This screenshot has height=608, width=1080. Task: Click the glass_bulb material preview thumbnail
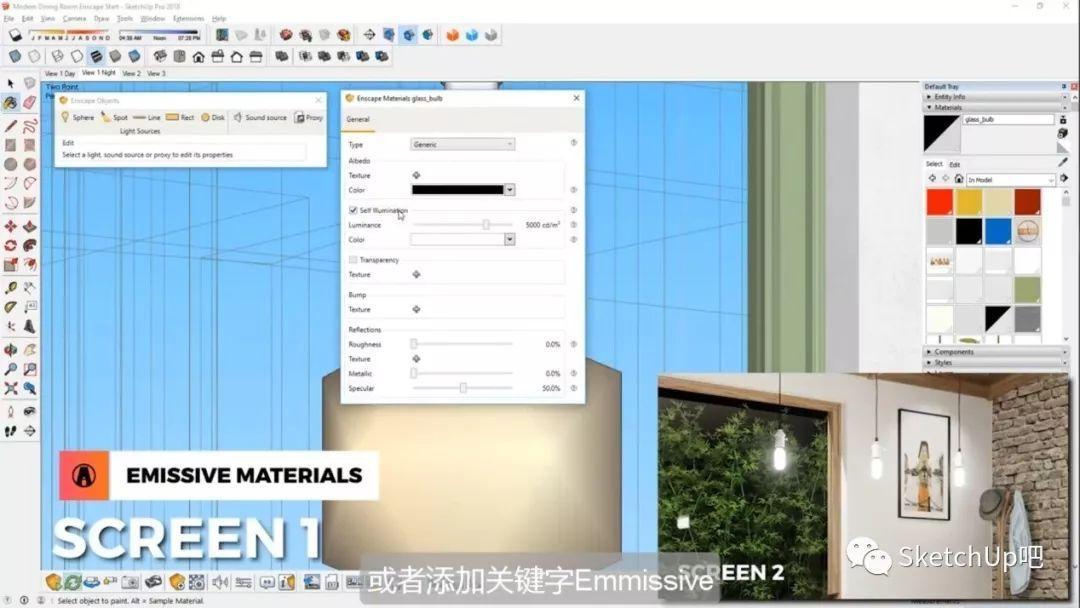(x=942, y=134)
